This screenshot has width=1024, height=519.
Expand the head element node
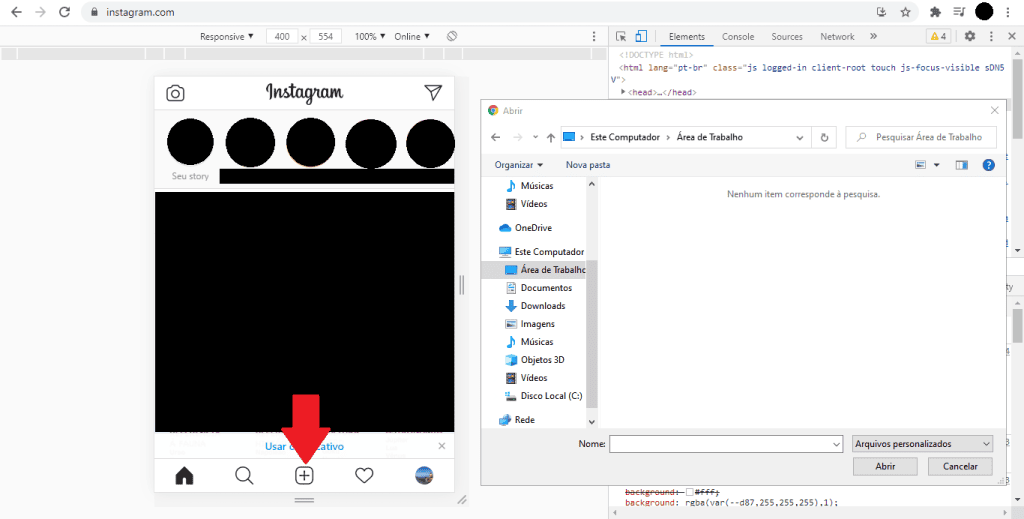point(624,92)
